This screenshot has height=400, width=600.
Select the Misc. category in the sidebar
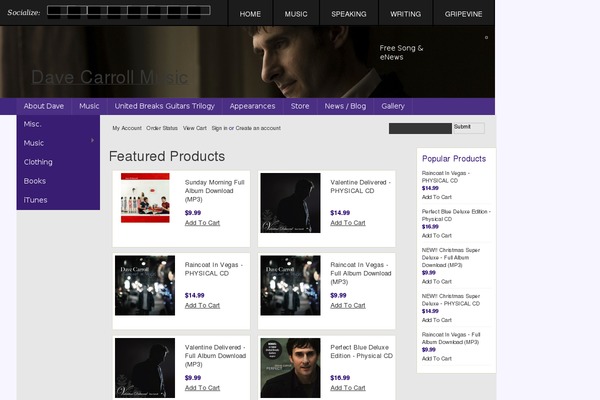(x=58, y=124)
